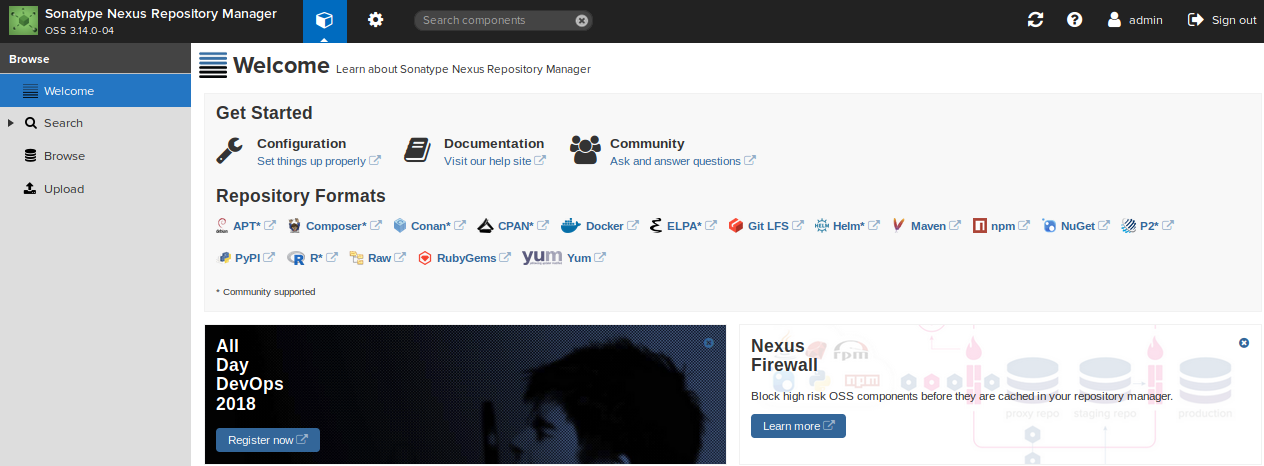Click the Helm wheel icon
The height and width of the screenshot is (466, 1264).
(822, 226)
